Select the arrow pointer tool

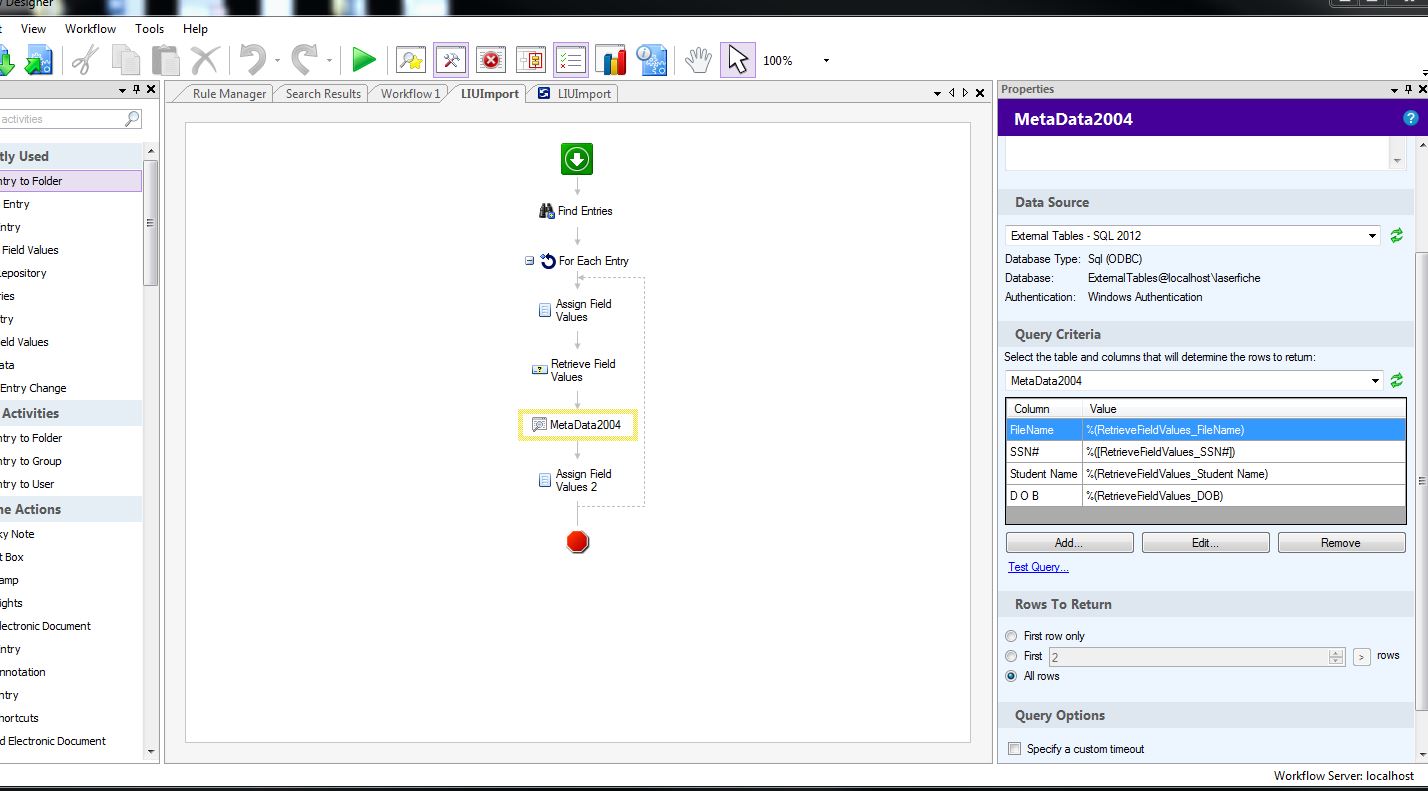pos(737,61)
